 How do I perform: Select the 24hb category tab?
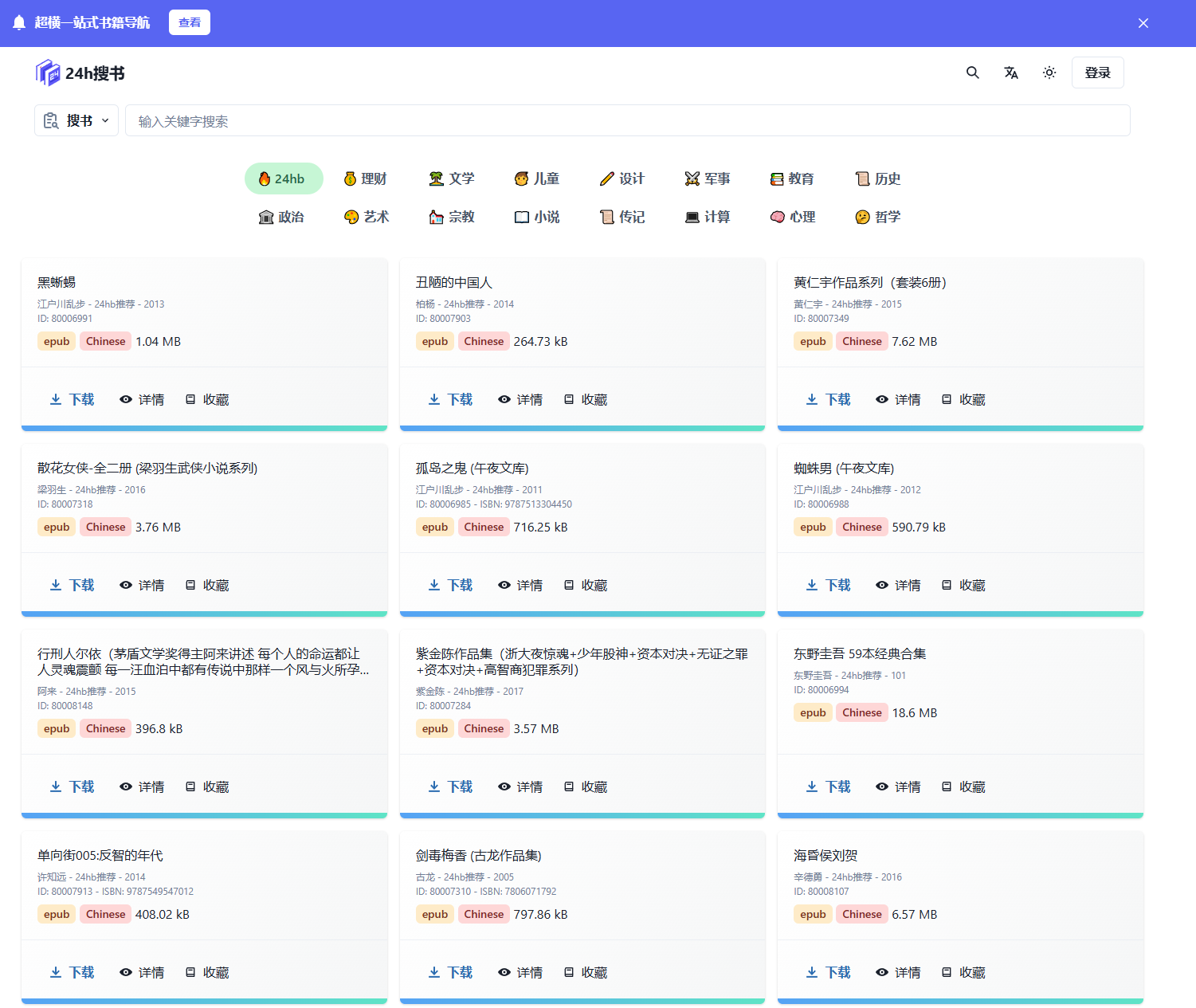284,178
